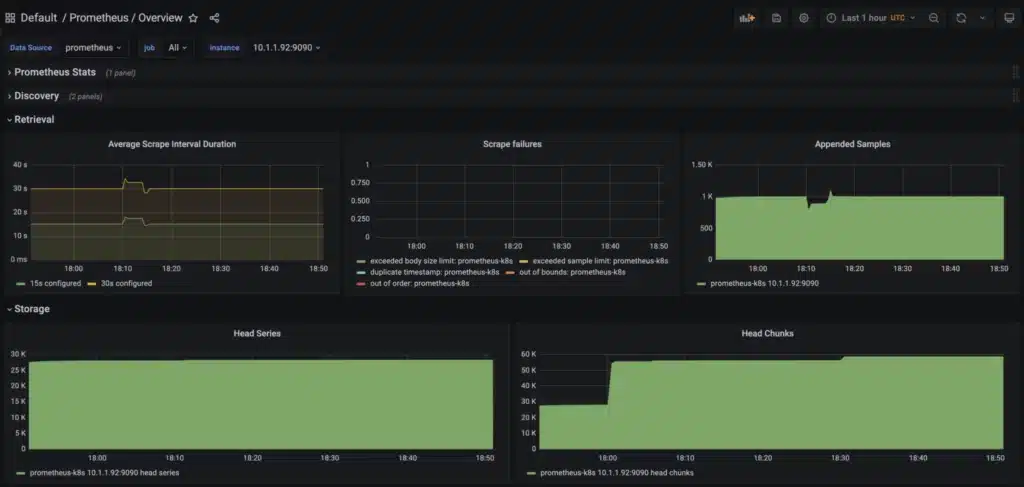
Task: Collapse the Storage row
Action: [x=32, y=309]
